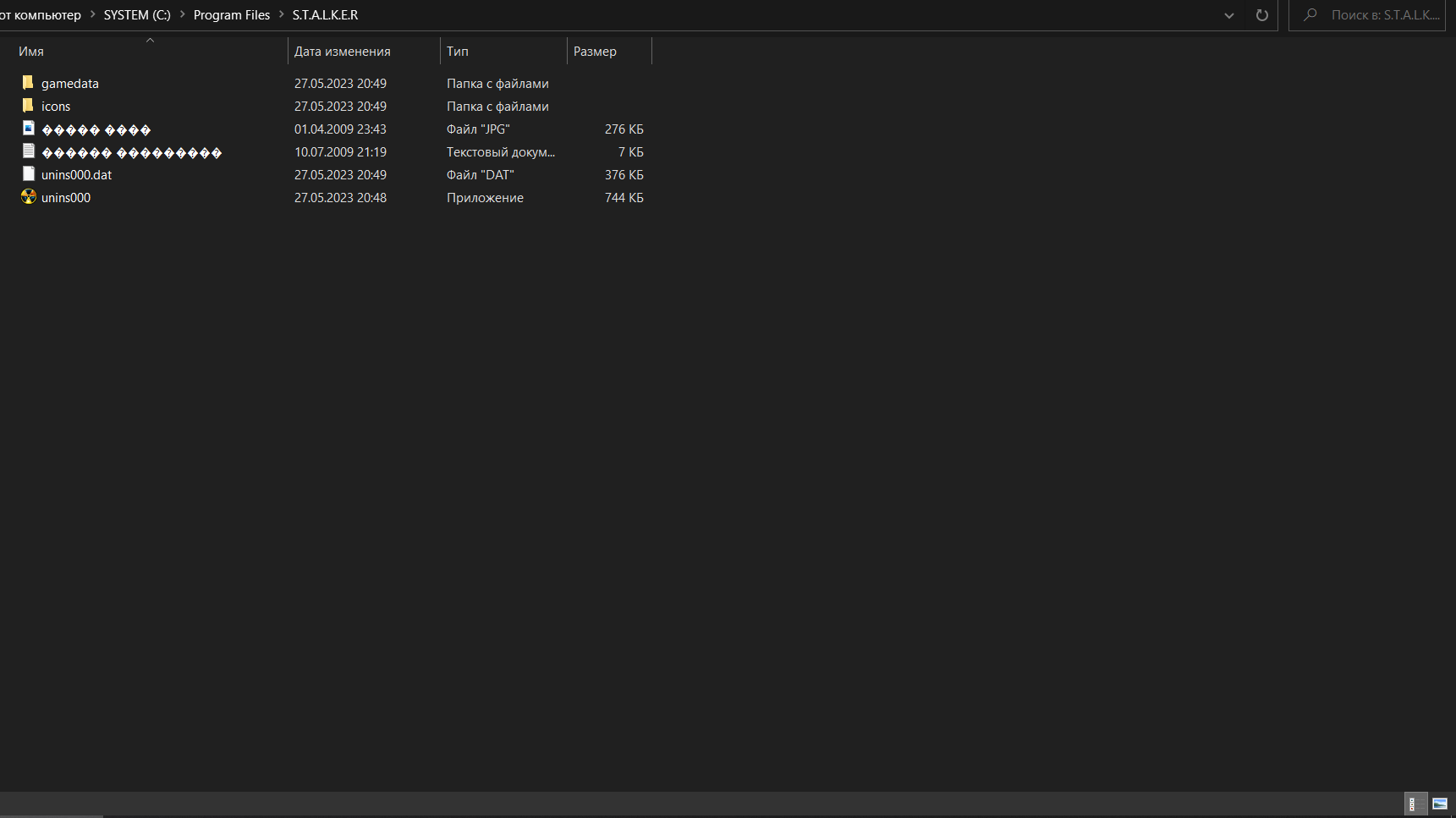
Task: Navigate to computer breadcrumb
Action: point(41,15)
